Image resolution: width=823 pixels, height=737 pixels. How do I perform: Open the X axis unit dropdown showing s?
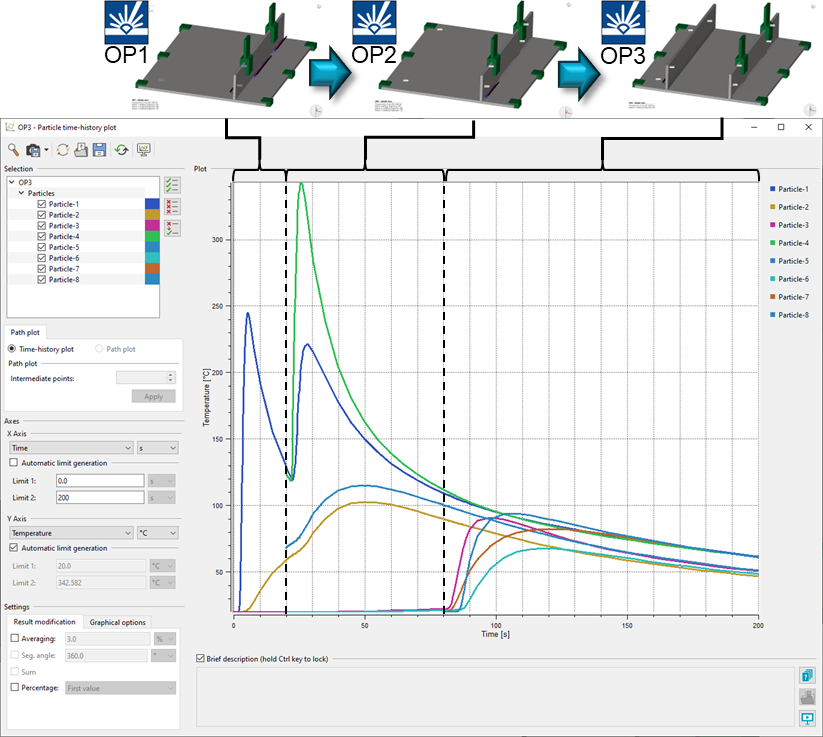tap(157, 448)
